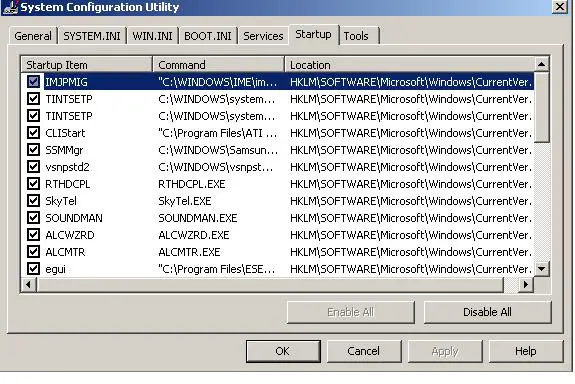
Task: Open the SYSTEM.INI tab
Action: (92, 36)
